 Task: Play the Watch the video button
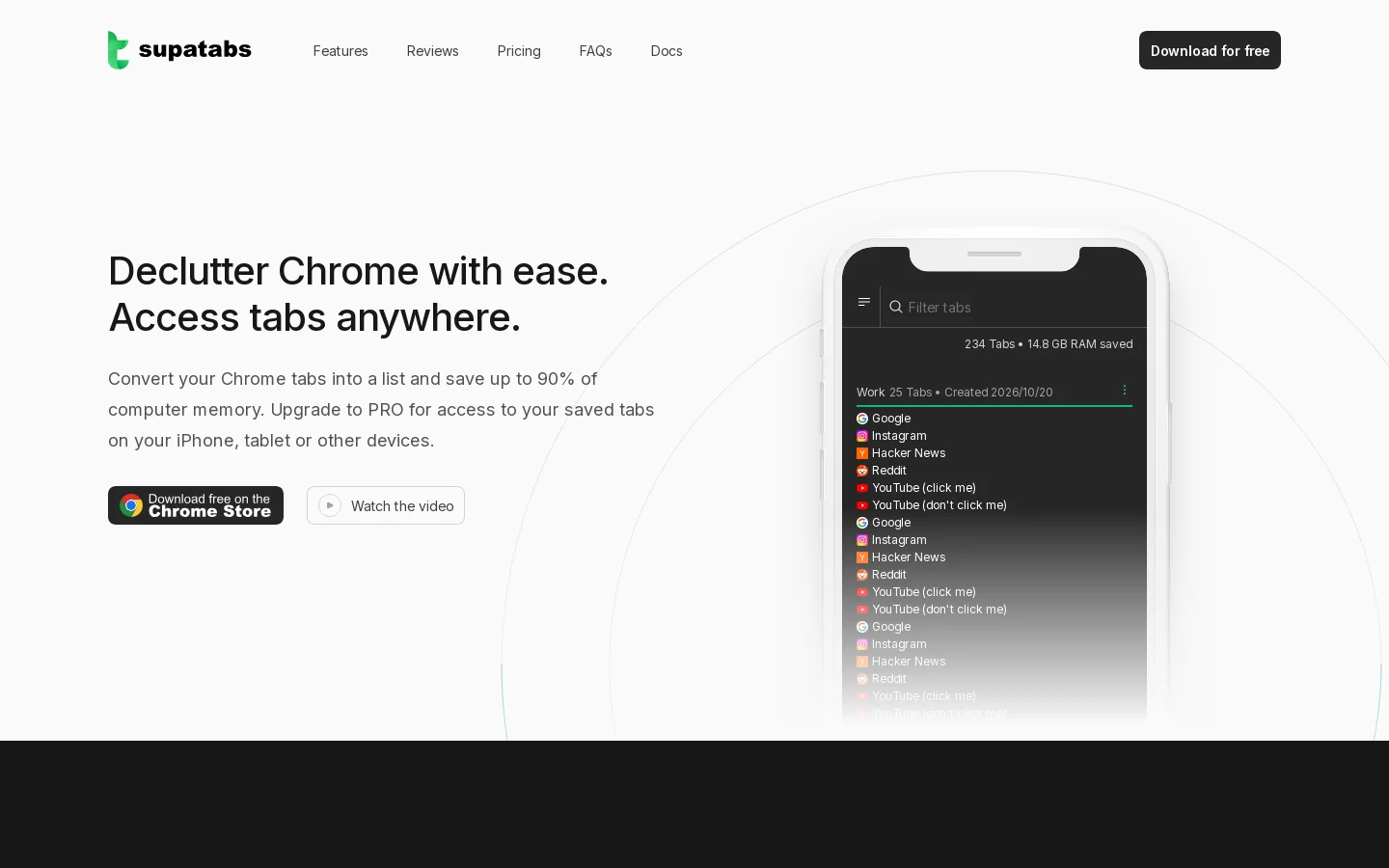coord(386,505)
